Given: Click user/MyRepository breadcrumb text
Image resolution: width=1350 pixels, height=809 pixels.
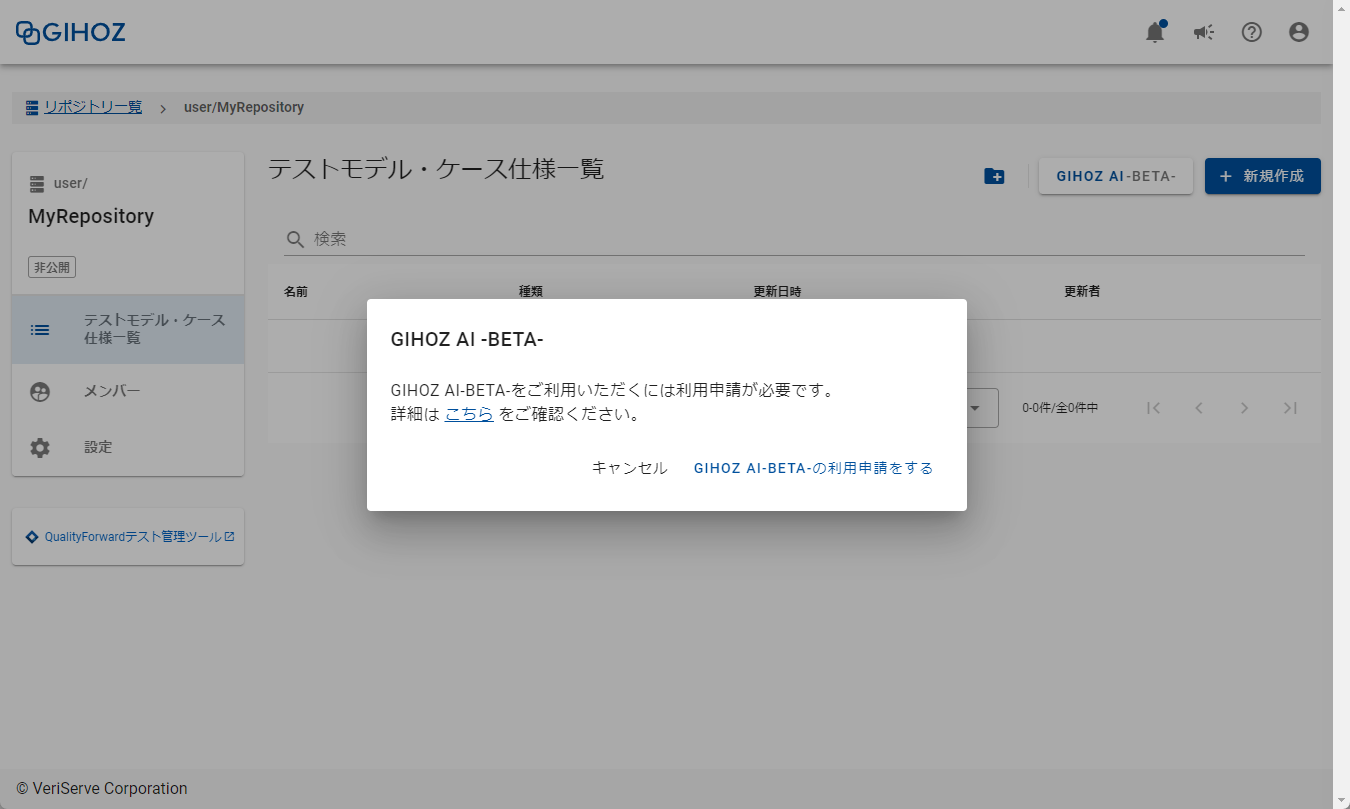Looking at the screenshot, I should tap(244, 107).
